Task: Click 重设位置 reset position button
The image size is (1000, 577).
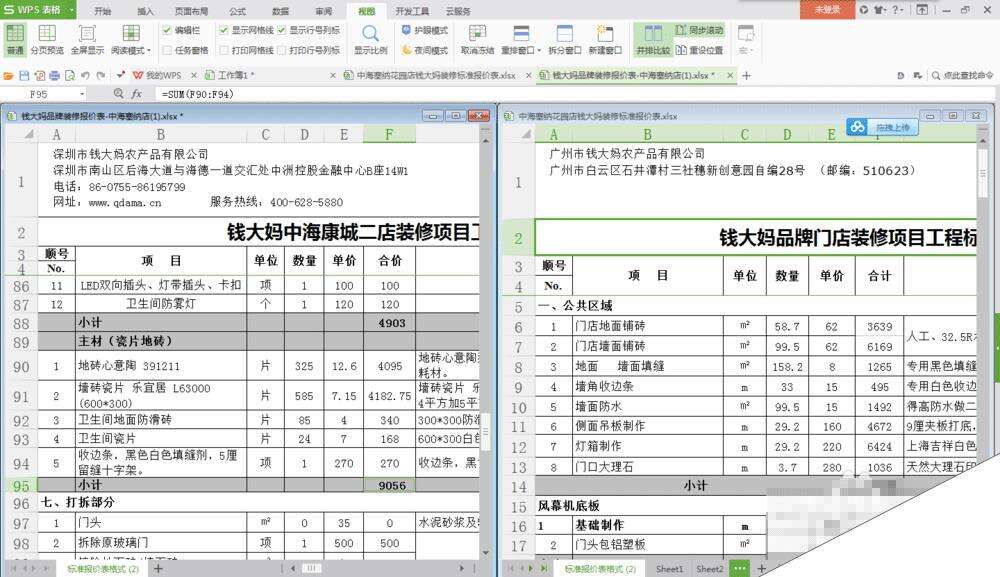Action: [x=700, y=49]
